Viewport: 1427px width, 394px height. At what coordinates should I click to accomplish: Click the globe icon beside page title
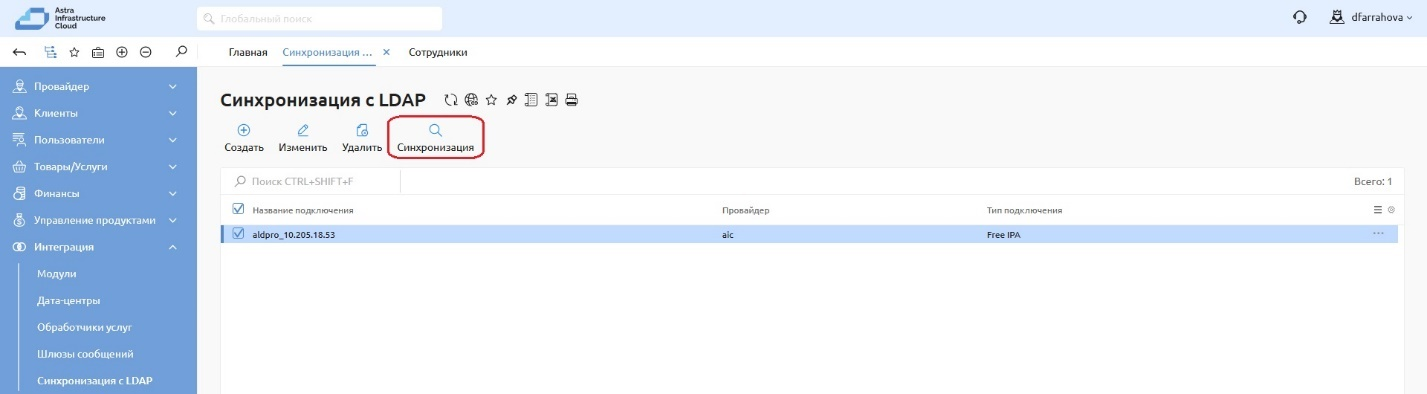tap(471, 100)
